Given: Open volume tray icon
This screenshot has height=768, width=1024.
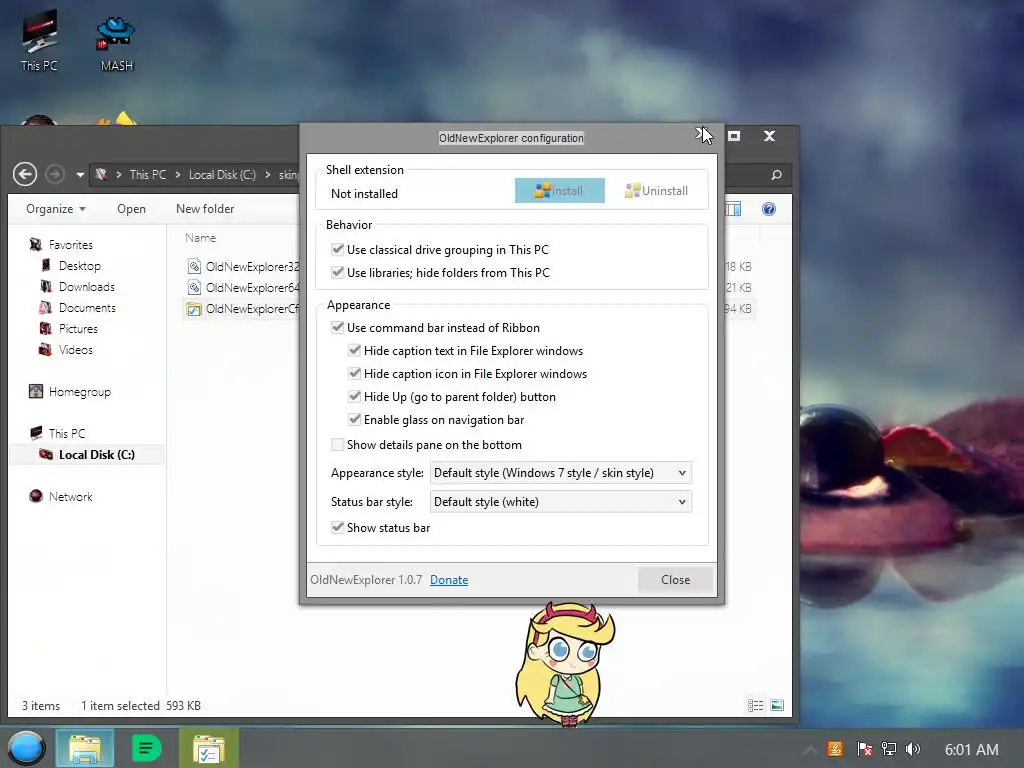Looking at the screenshot, I should pyautogui.click(x=913, y=749).
